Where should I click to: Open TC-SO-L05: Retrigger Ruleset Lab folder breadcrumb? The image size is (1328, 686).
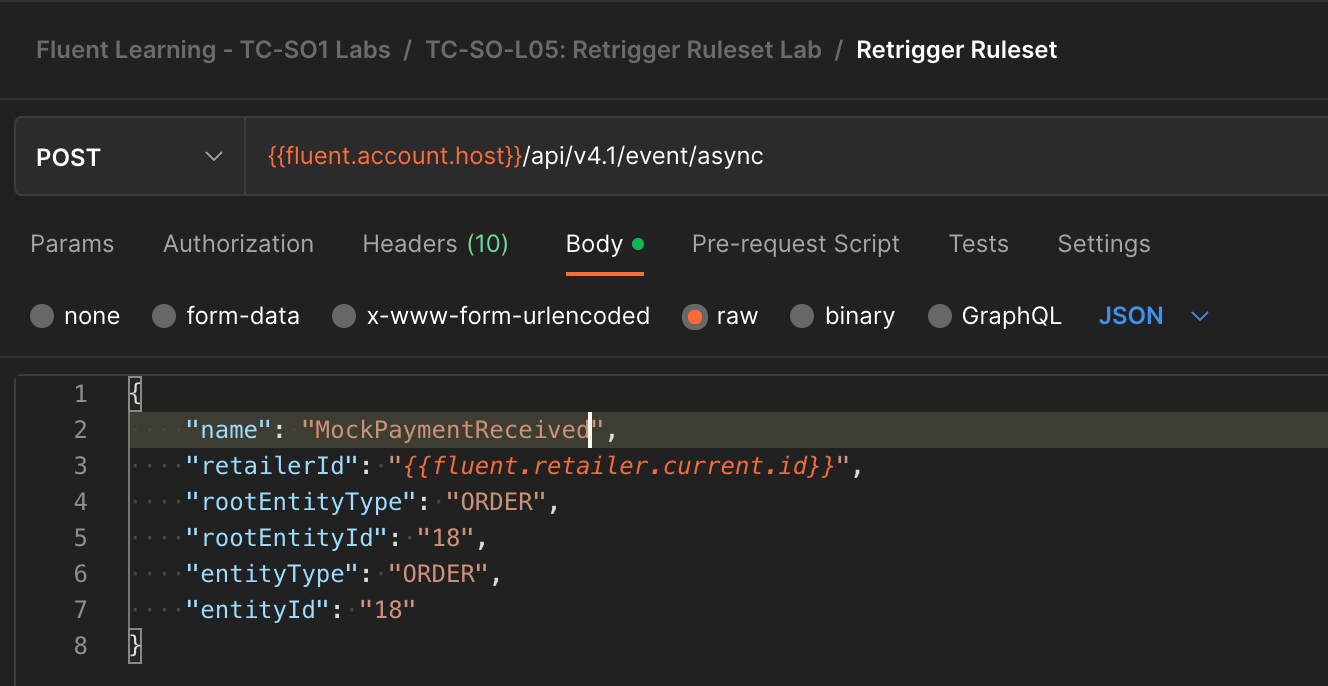623,50
